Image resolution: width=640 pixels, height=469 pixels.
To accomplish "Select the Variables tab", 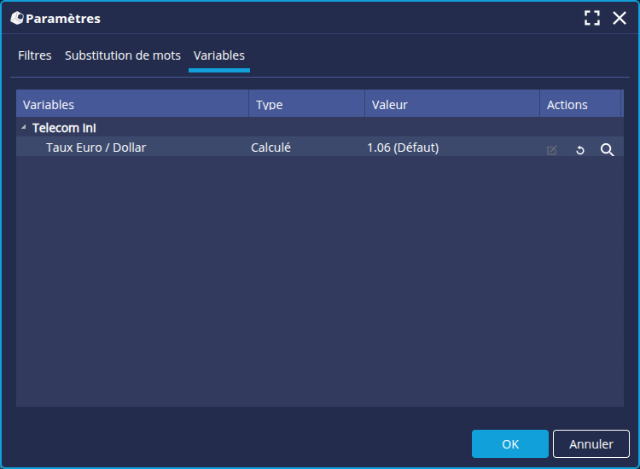I will pos(219,56).
